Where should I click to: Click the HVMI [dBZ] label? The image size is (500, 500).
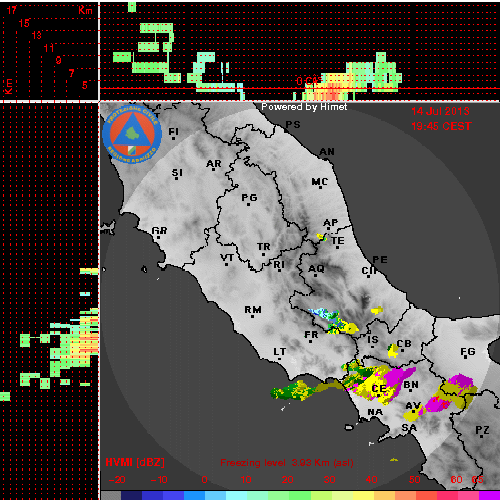click(x=135, y=462)
